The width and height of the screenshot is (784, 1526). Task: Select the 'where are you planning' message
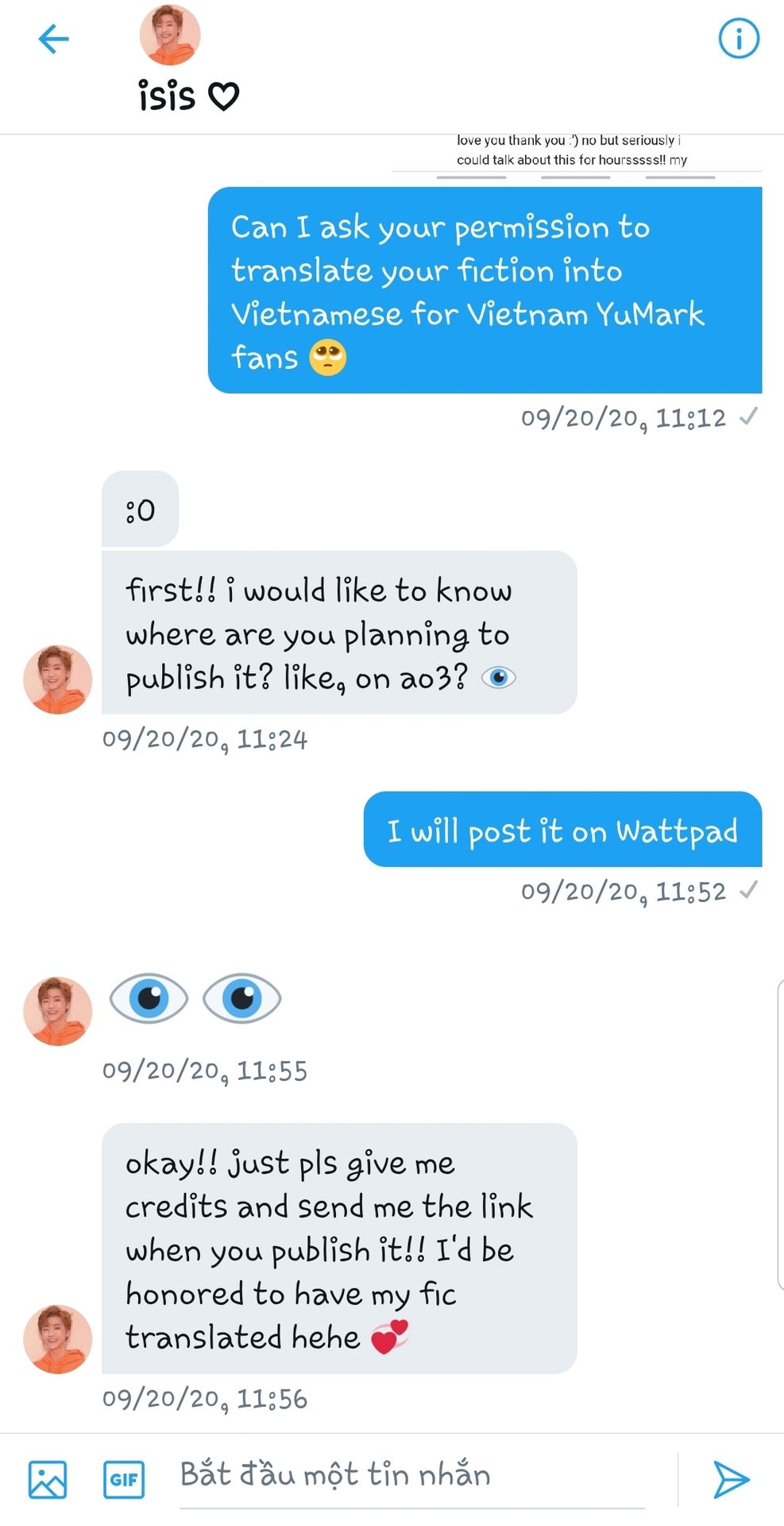[339, 633]
